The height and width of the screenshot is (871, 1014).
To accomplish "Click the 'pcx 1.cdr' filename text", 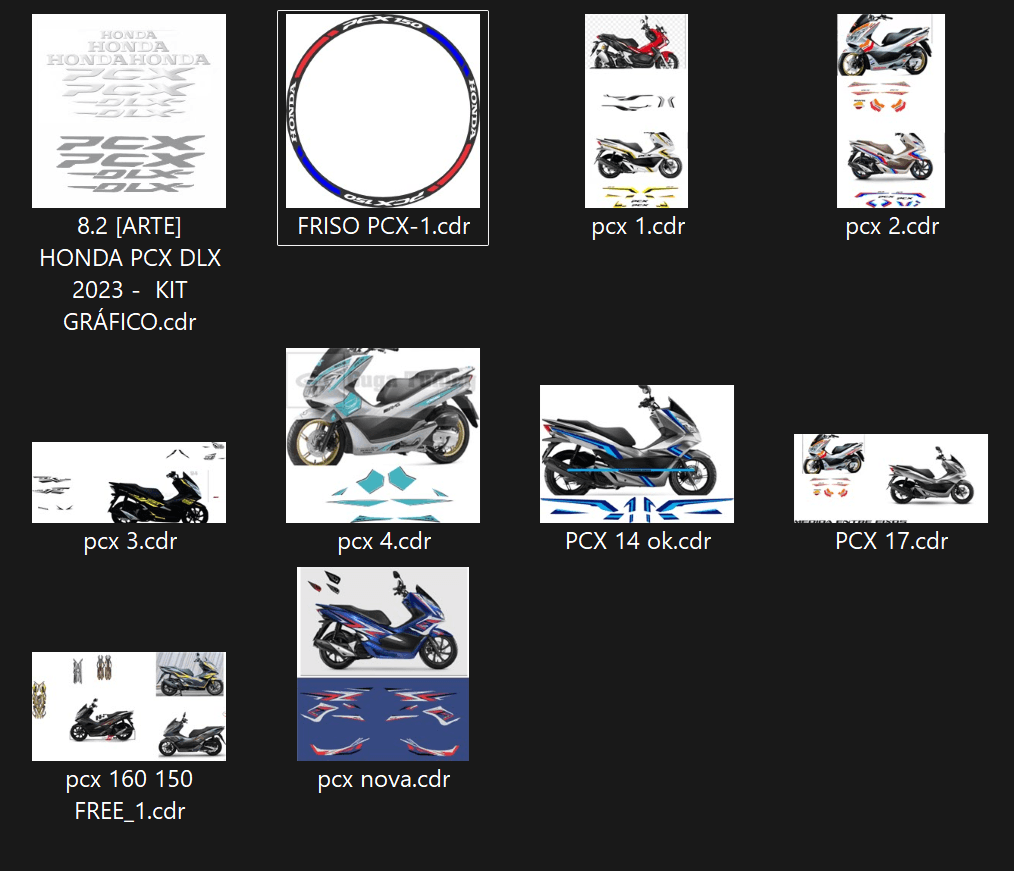I will pyautogui.click(x=637, y=227).
